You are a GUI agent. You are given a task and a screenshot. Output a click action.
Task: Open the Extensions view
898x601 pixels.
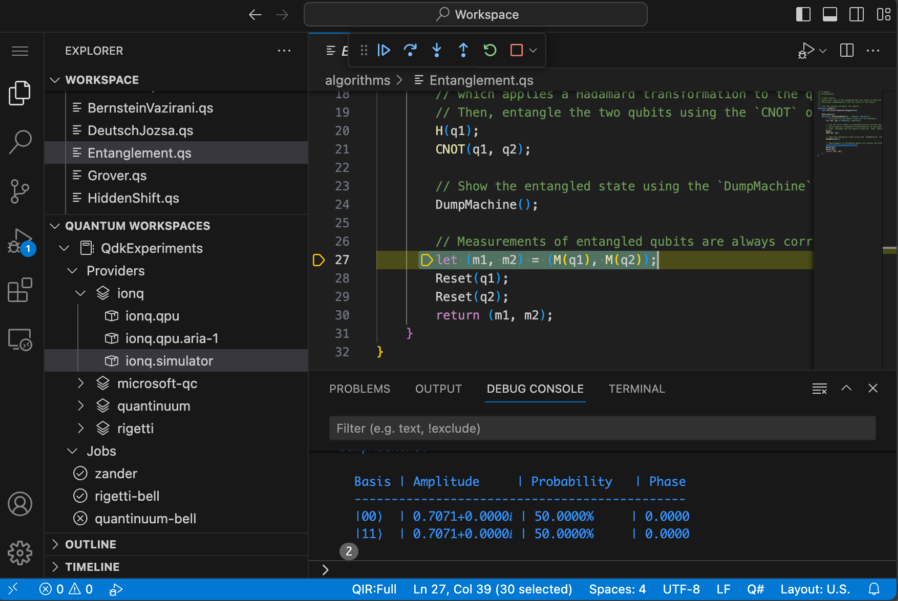pyautogui.click(x=20, y=290)
